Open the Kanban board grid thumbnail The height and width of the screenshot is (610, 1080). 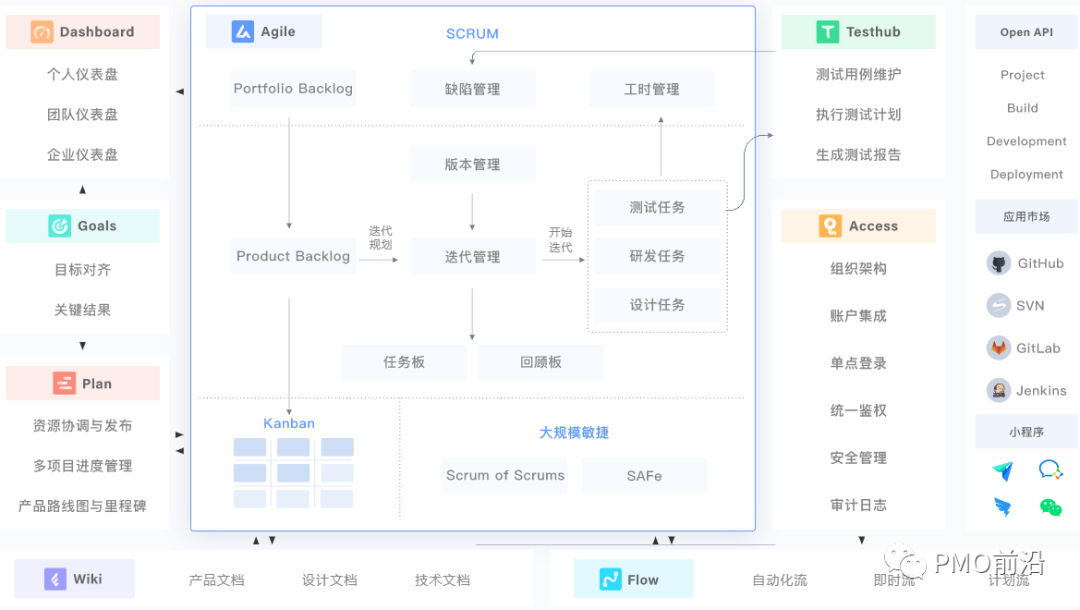click(x=293, y=473)
